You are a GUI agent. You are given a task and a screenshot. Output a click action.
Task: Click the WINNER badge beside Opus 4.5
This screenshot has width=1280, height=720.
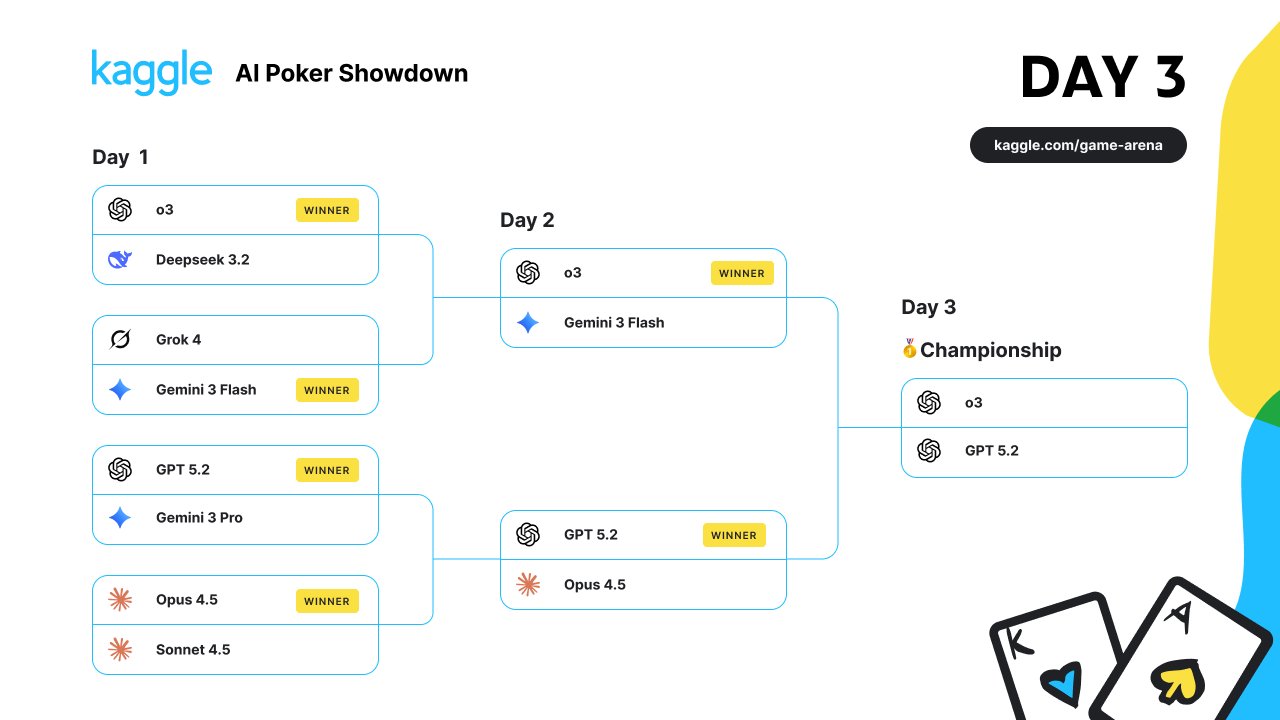[327, 601]
